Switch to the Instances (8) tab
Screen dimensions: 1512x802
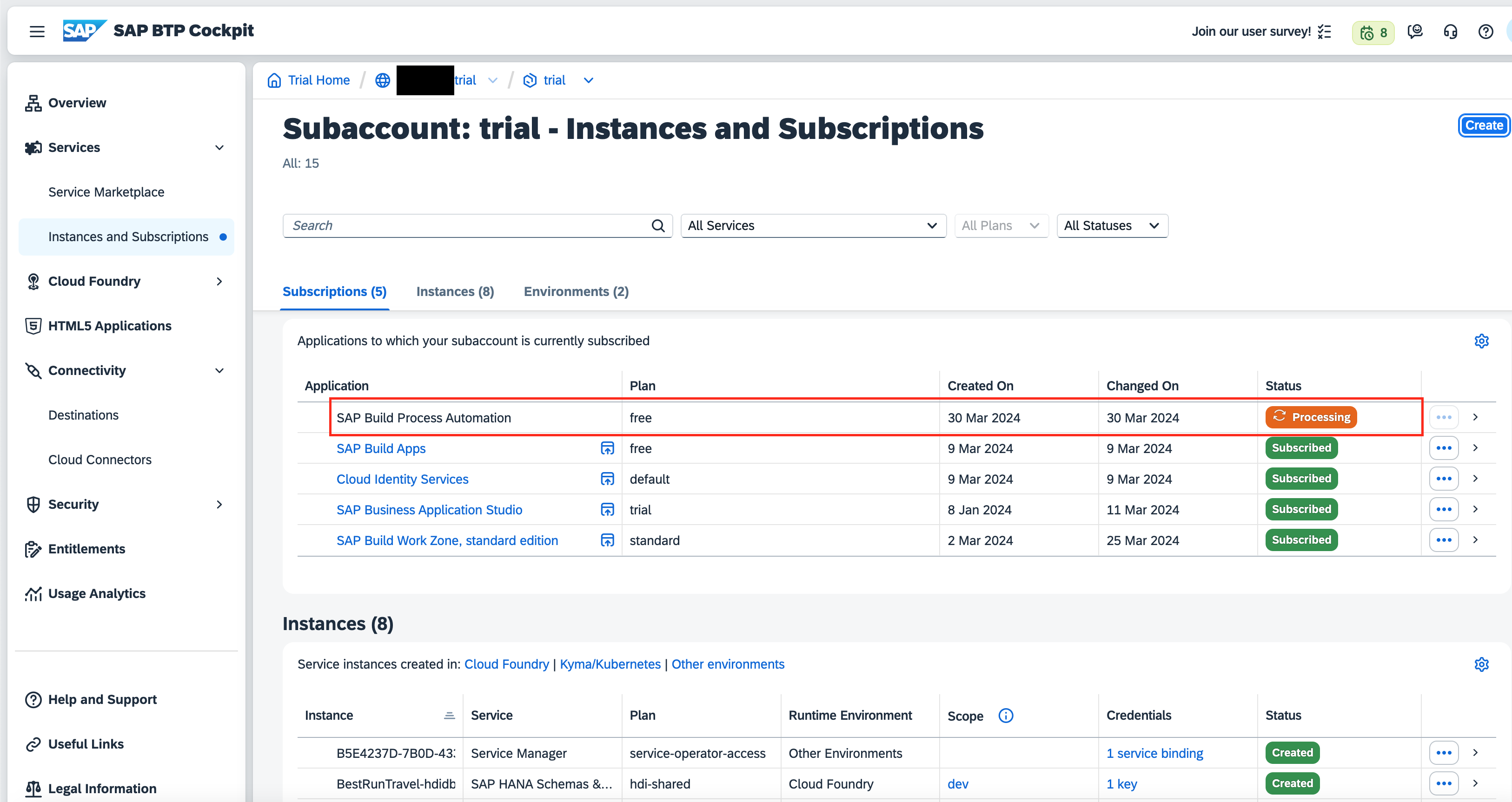455,292
